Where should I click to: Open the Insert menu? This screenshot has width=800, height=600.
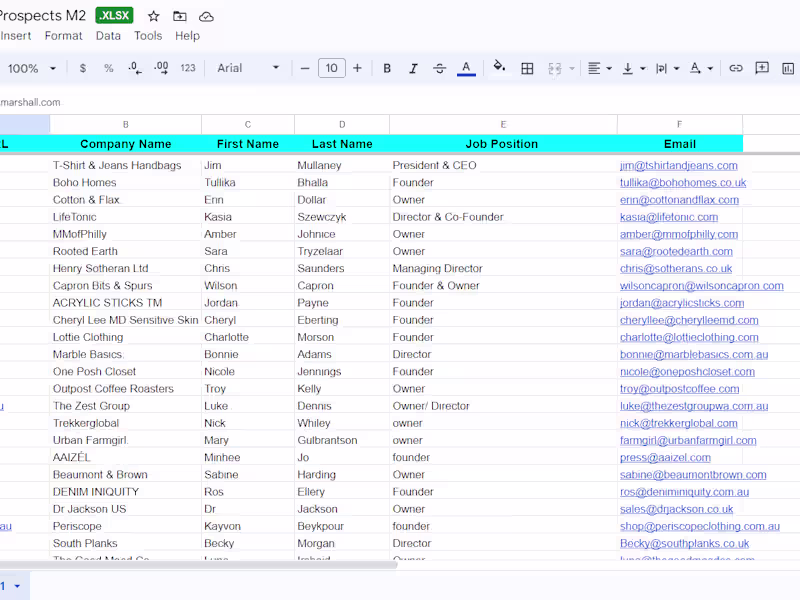[x=16, y=36]
